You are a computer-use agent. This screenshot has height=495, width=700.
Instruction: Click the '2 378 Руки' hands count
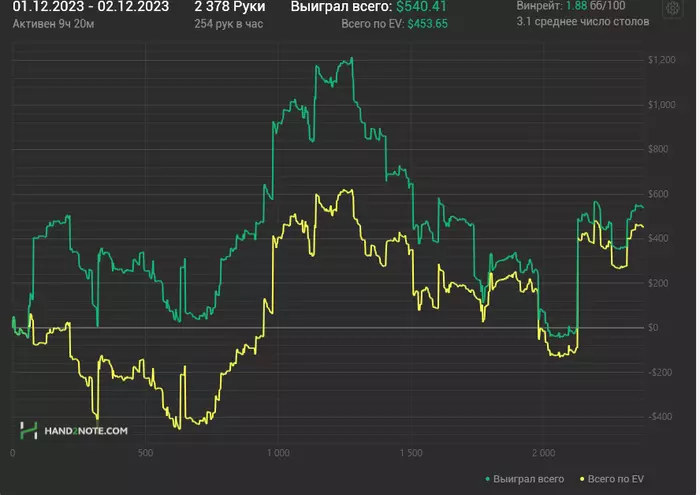coord(229,6)
